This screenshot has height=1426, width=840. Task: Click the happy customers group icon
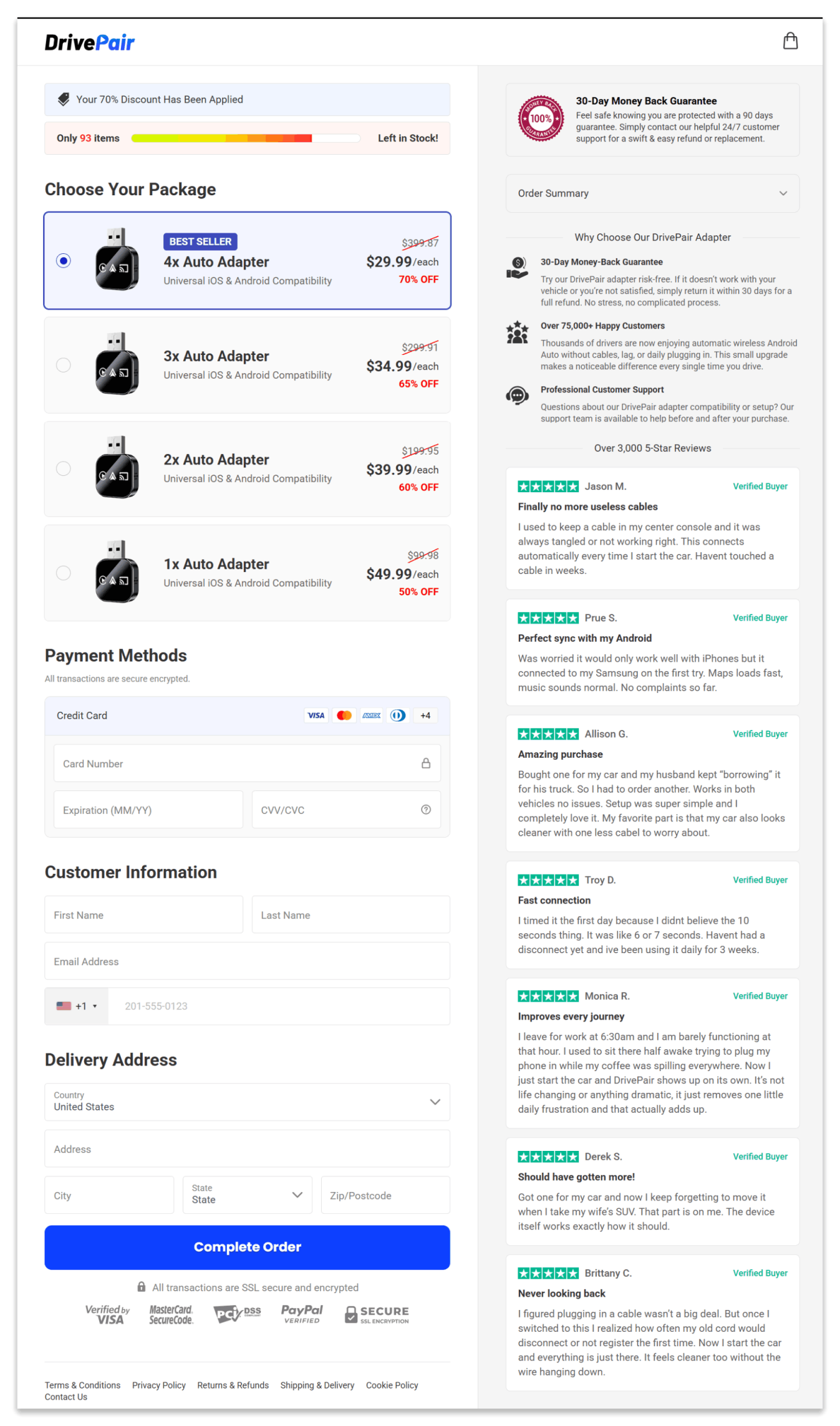517,332
